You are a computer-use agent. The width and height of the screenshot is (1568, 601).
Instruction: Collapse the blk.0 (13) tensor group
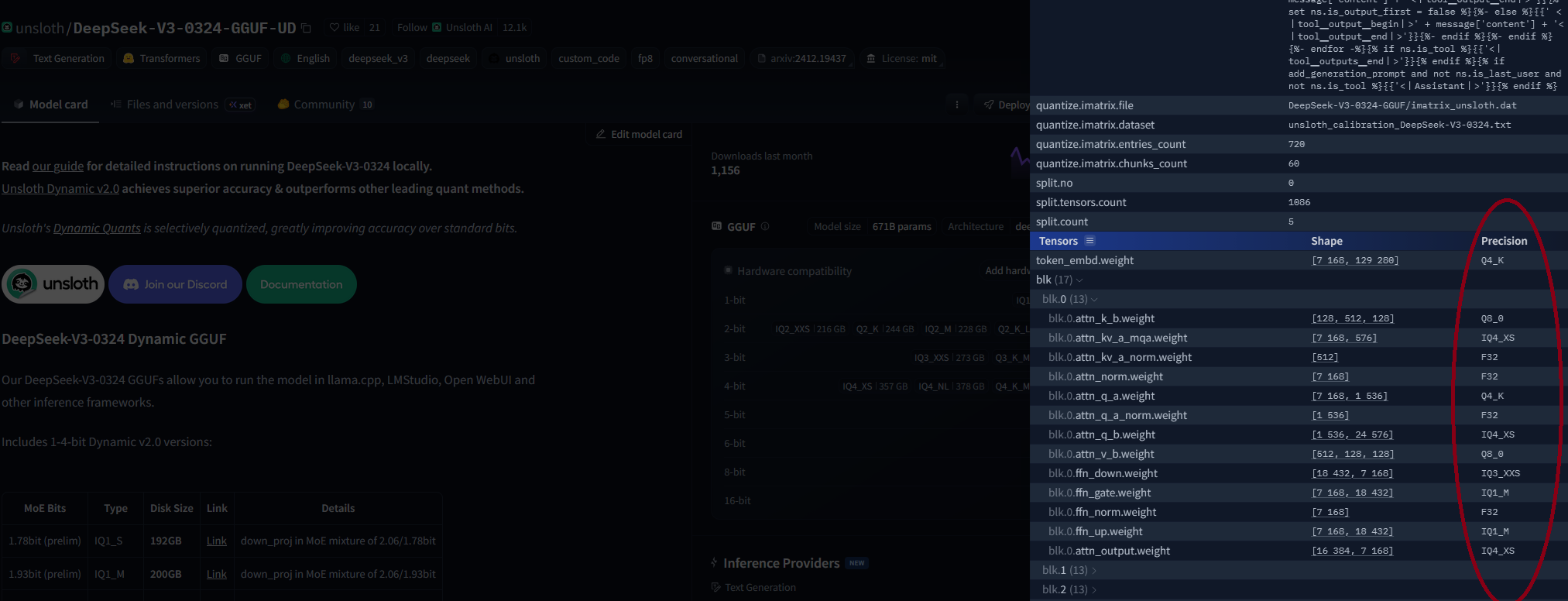pos(1070,299)
